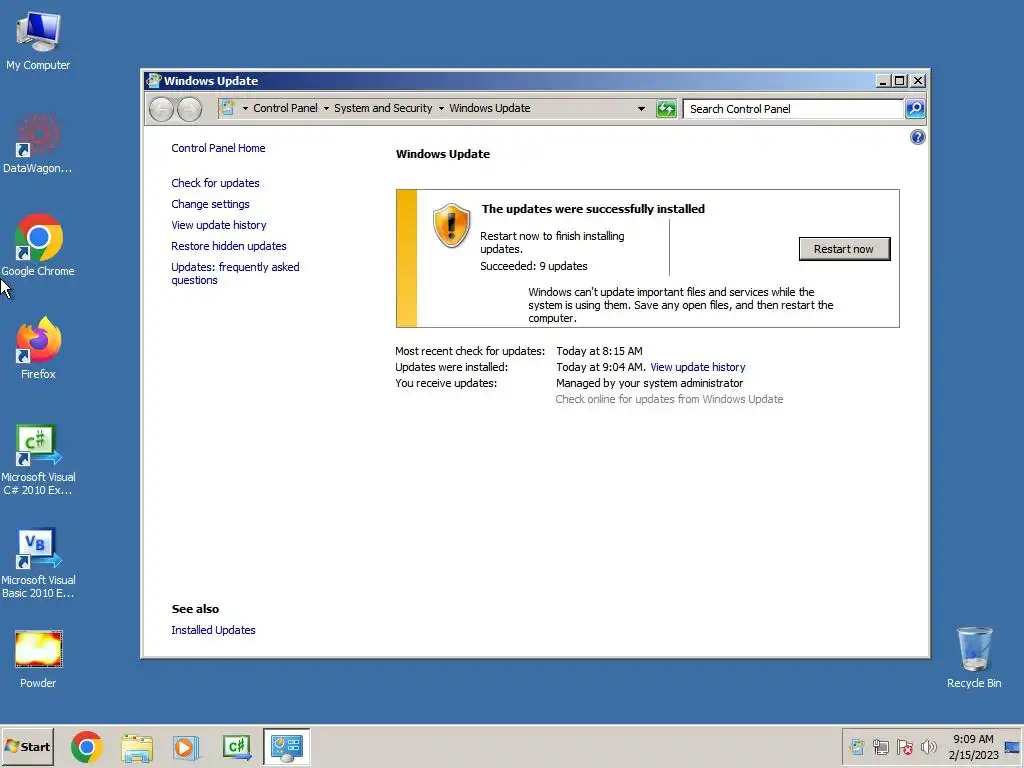This screenshot has height=768, width=1024.
Task: Open Microsoft Visual Basic 2010 Express shortcut
Action: pyautogui.click(x=38, y=563)
